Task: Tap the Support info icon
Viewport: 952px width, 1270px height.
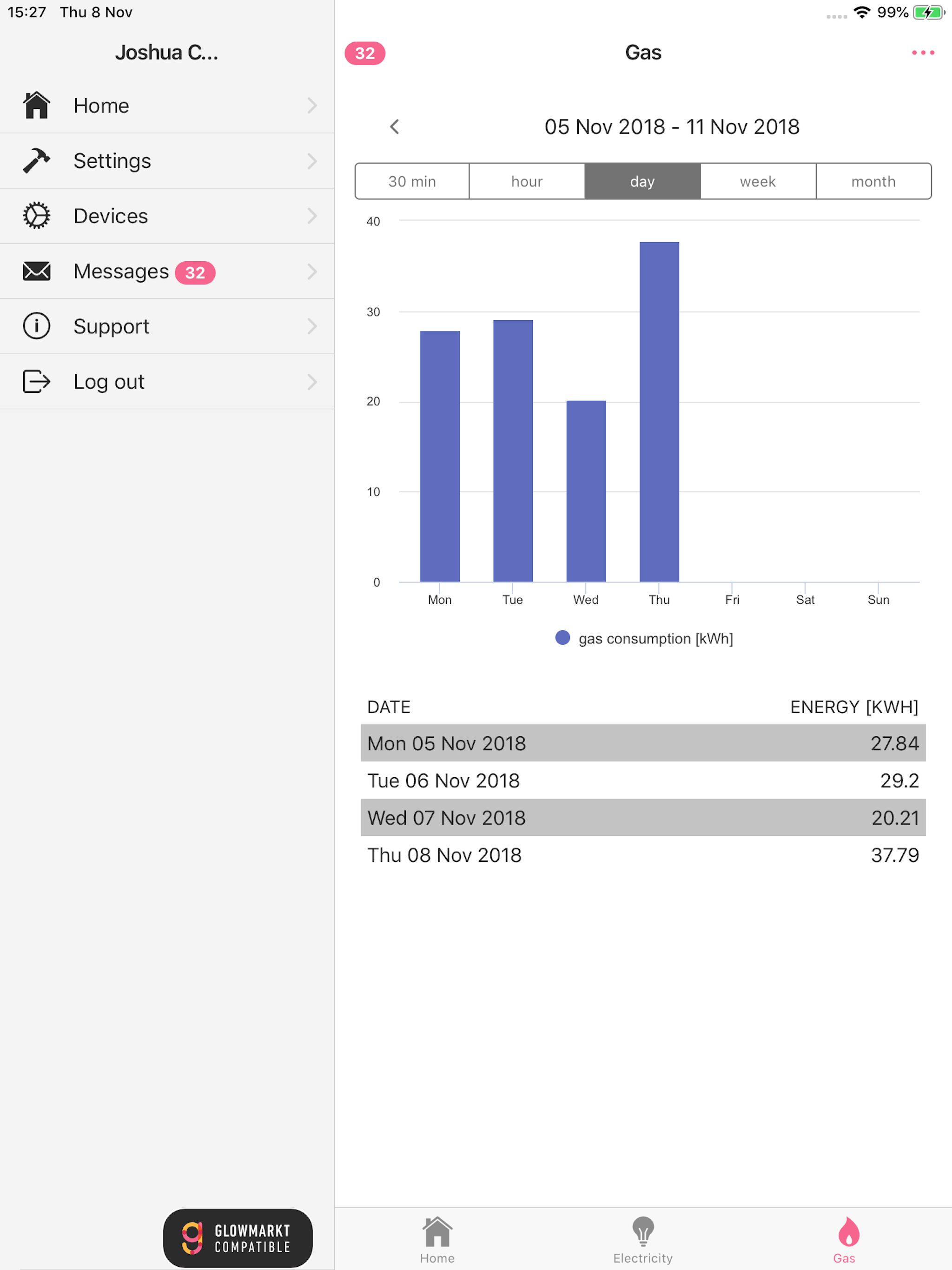Action: coord(37,325)
